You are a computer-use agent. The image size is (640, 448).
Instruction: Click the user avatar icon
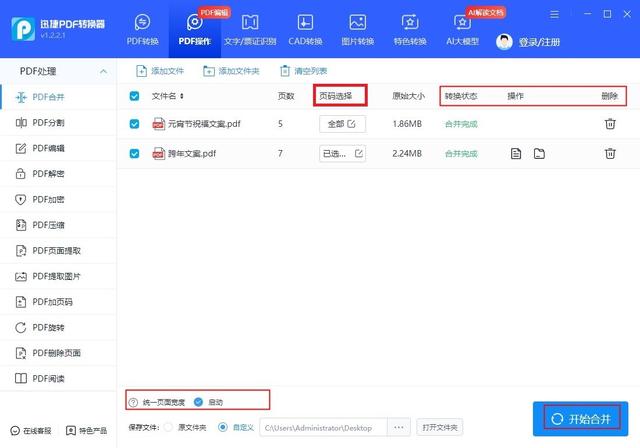coord(504,42)
